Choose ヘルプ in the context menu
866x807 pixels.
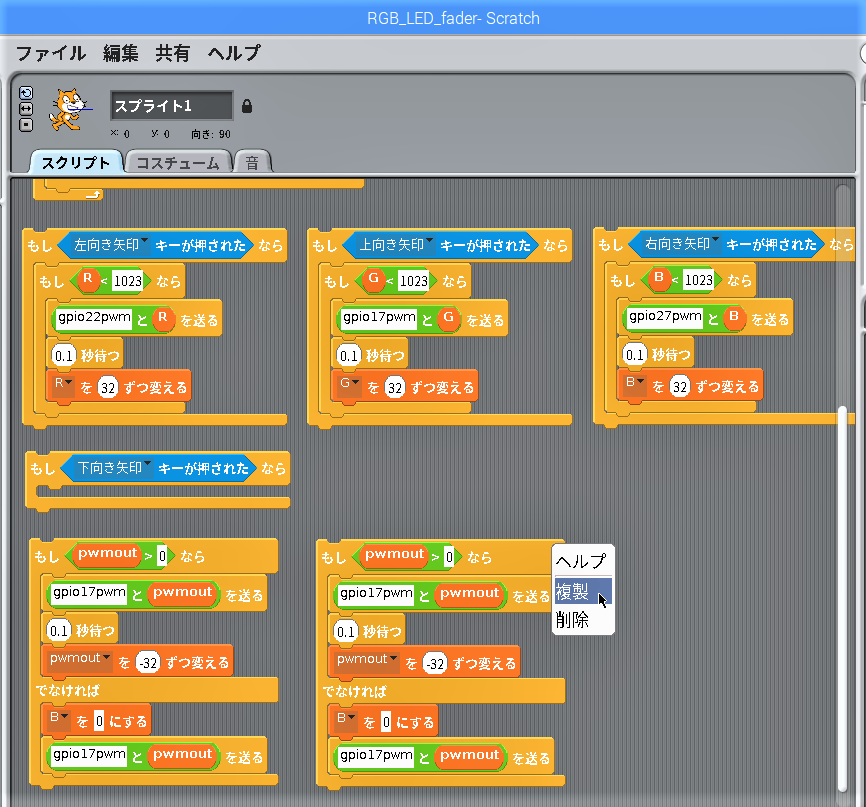click(583, 561)
